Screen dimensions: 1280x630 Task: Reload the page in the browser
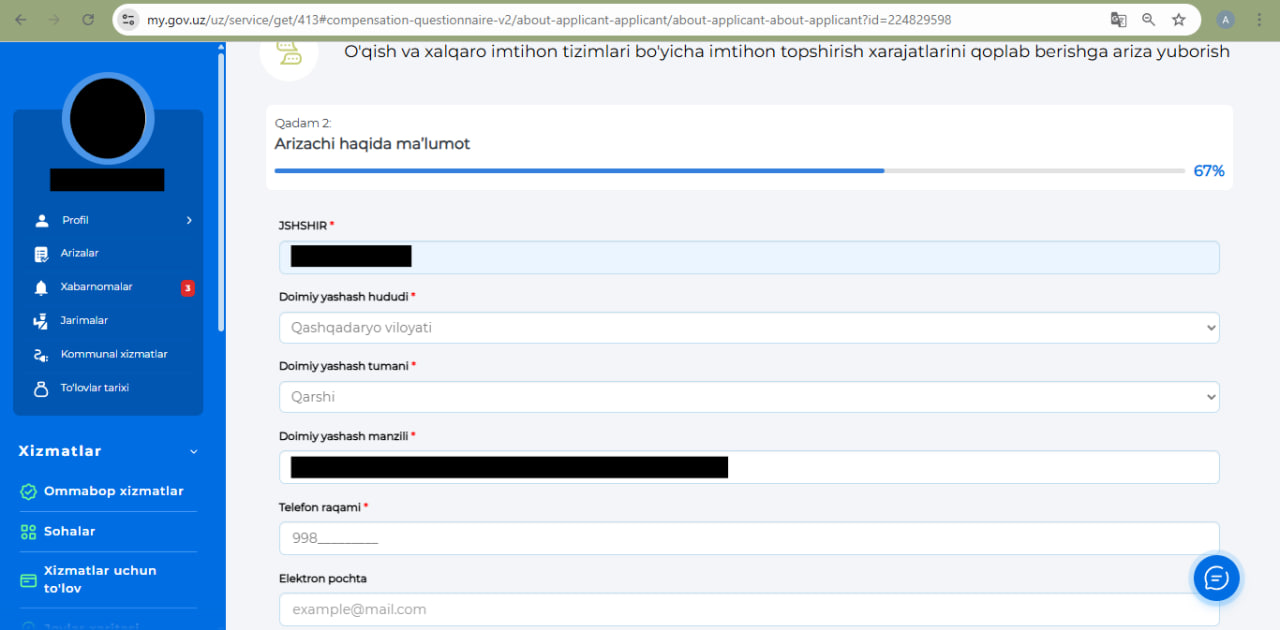click(88, 20)
